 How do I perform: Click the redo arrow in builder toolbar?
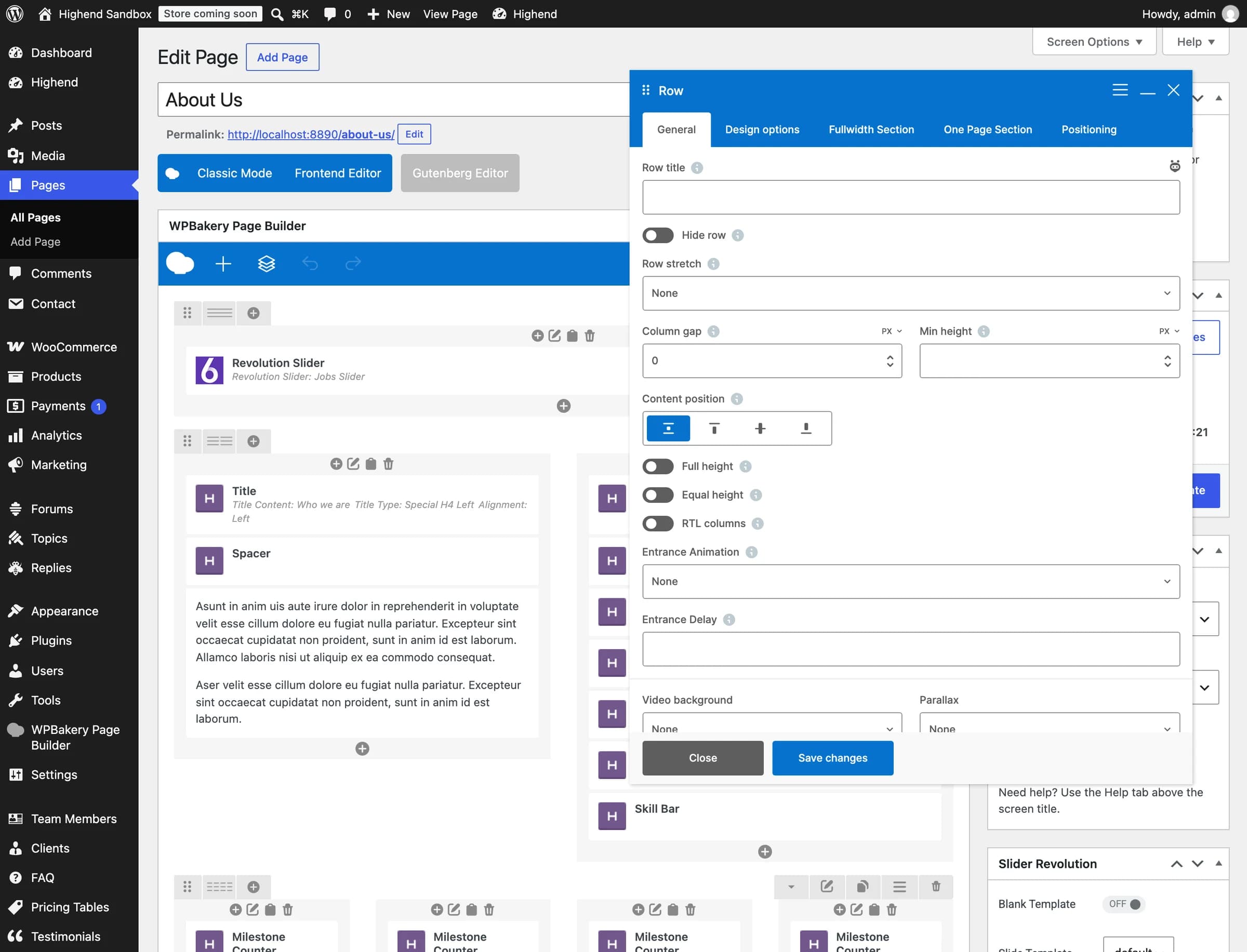click(x=353, y=263)
